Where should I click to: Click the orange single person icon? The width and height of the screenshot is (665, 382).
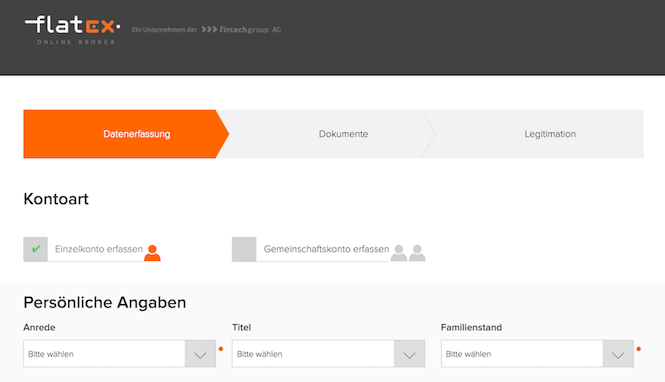click(152, 253)
